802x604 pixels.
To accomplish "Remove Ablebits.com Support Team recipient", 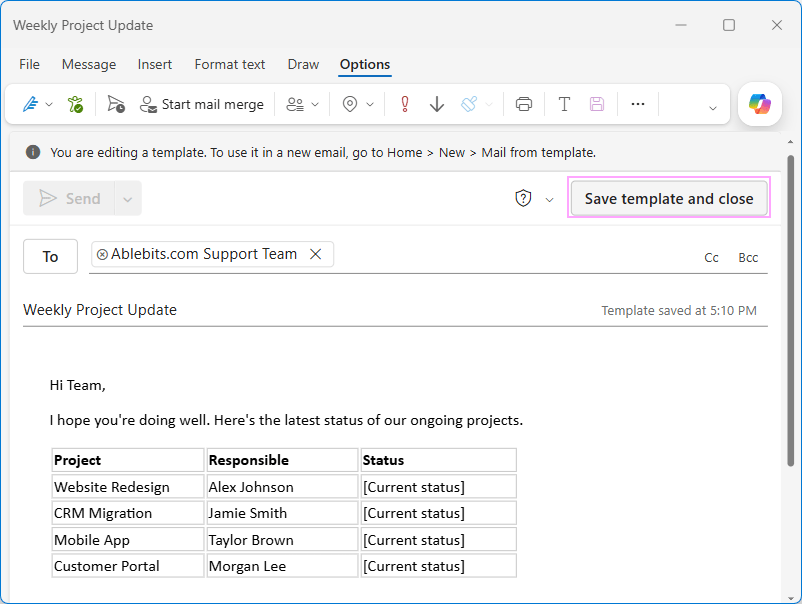I will (316, 254).
